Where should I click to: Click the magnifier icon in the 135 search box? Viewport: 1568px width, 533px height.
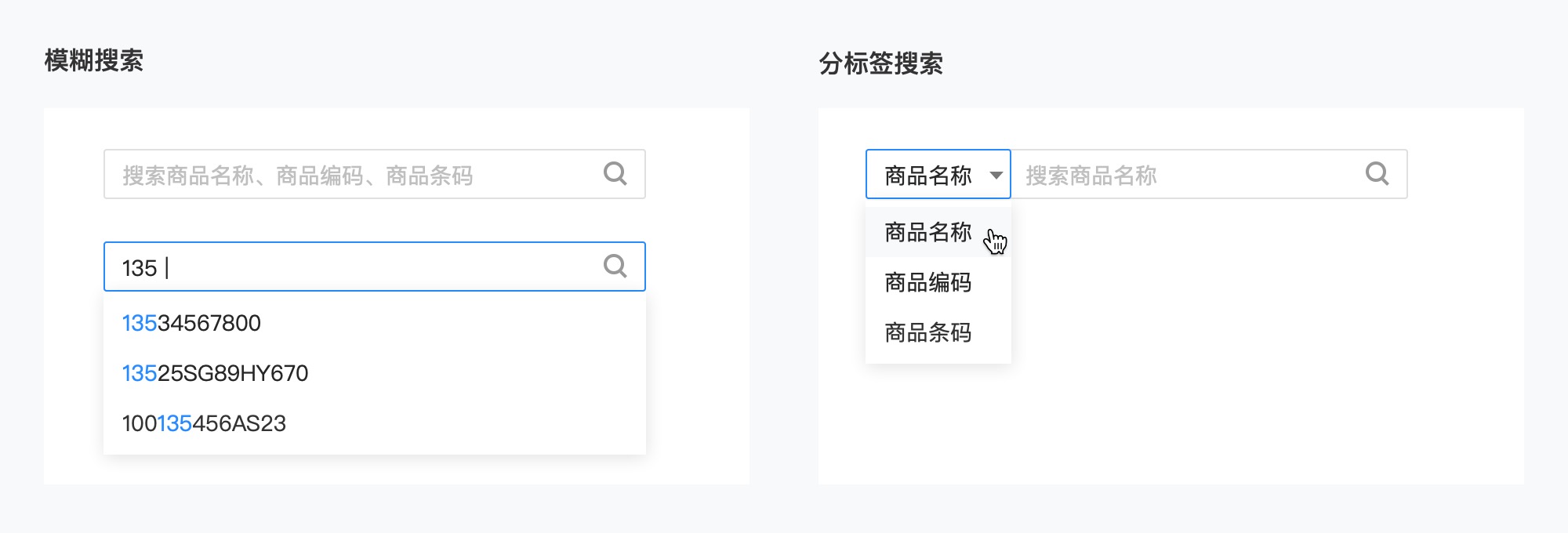[615, 266]
